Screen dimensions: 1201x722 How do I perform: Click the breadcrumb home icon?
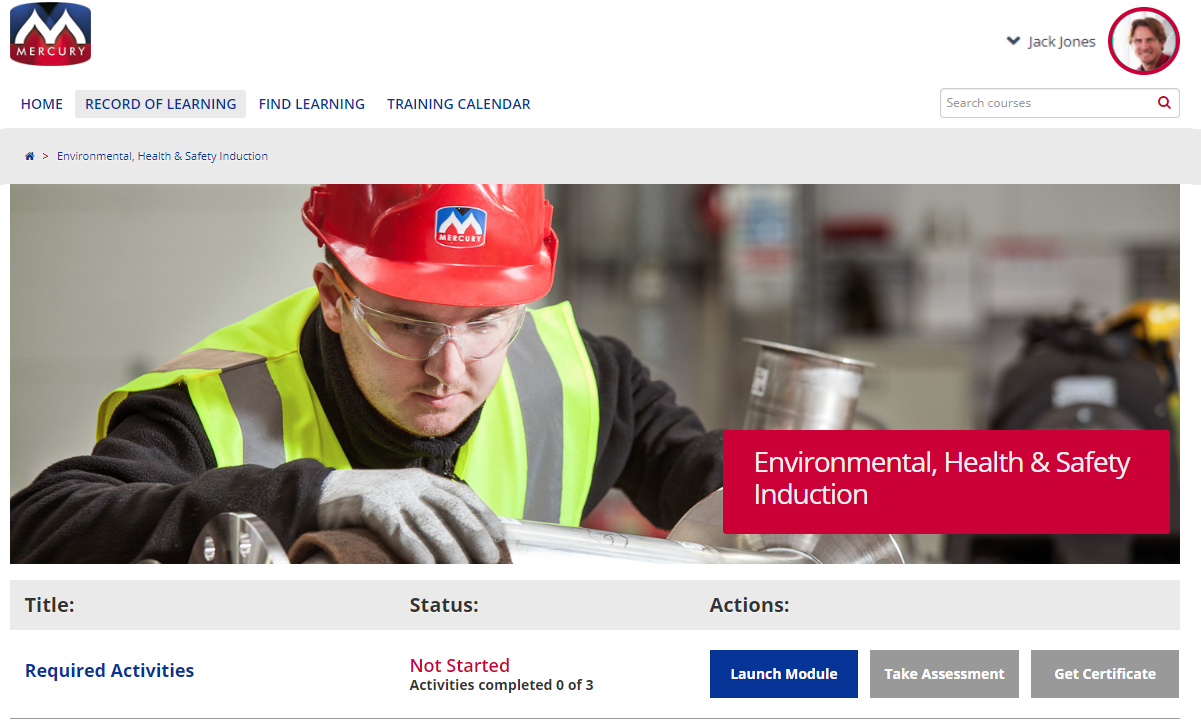pos(30,156)
